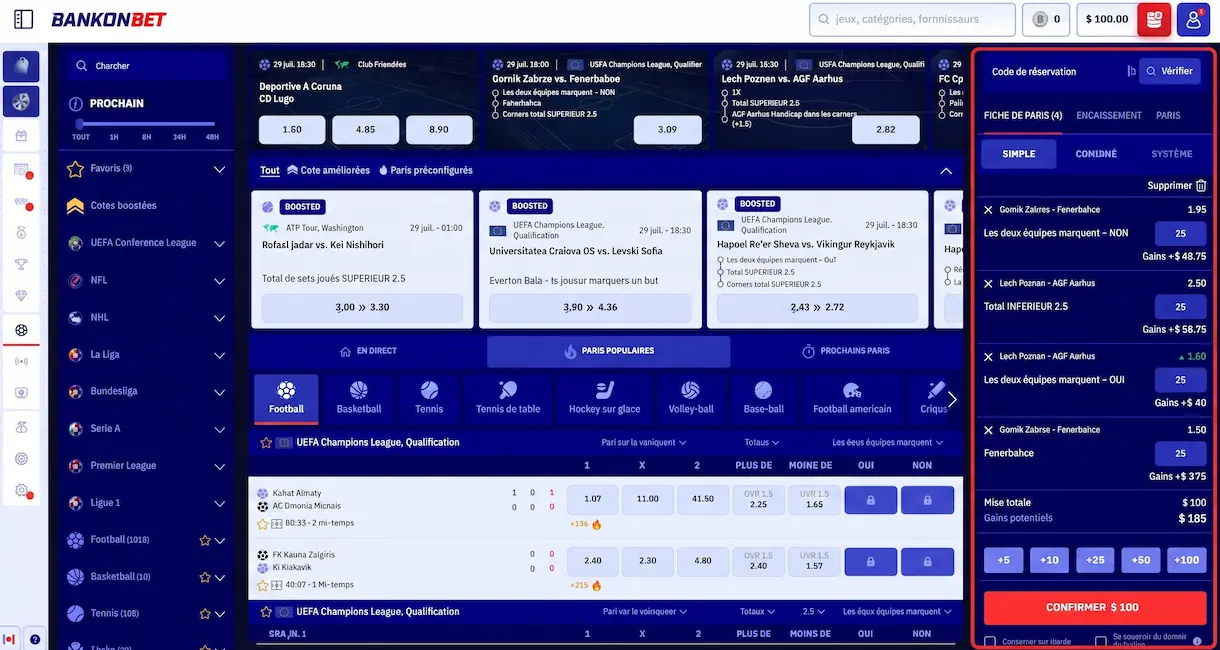The width and height of the screenshot is (1220, 650).
Task: Open the gift box promotions icon in left rail
Action: (21, 136)
